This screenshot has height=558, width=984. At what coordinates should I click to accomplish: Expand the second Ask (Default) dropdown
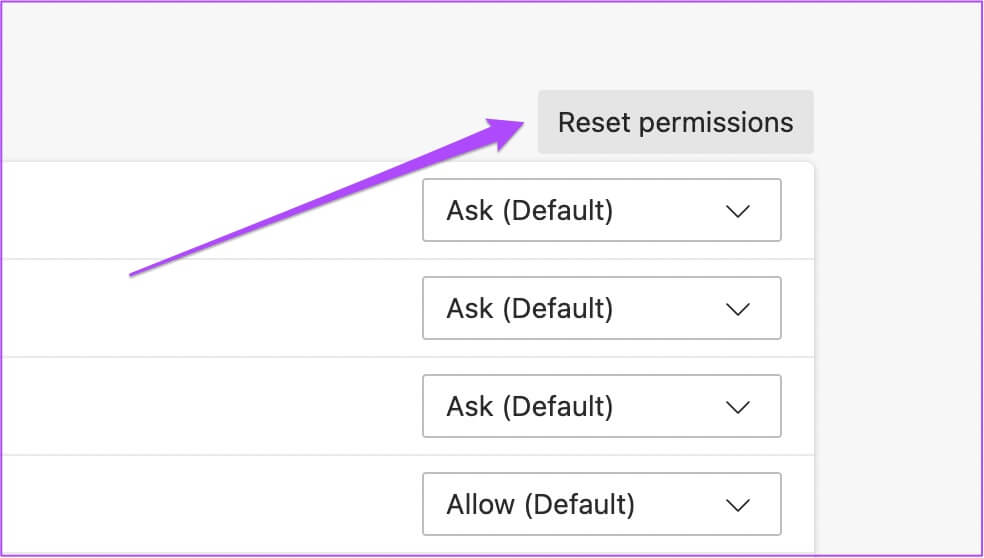click(601, 308)
